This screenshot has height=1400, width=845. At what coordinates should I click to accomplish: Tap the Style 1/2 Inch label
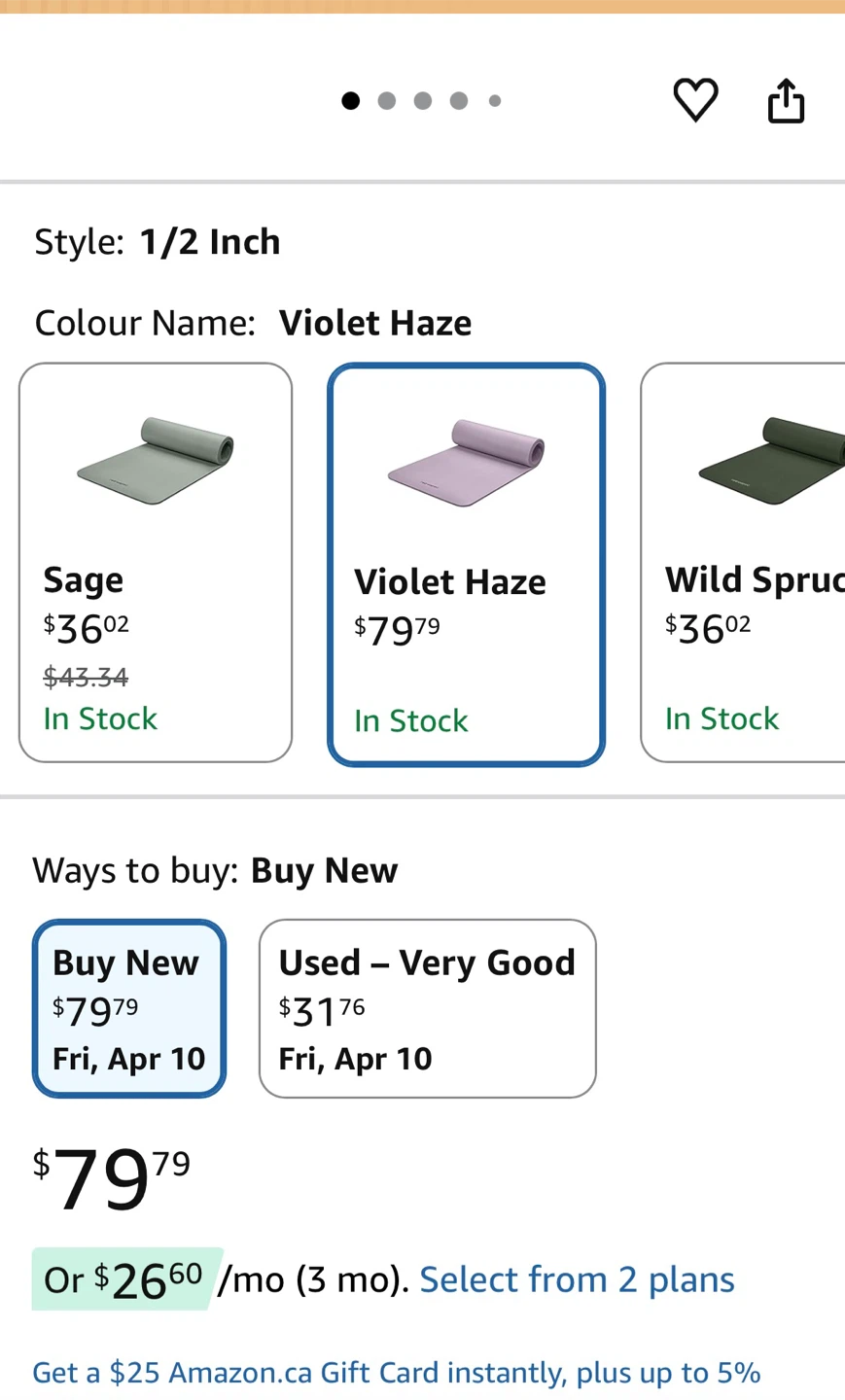point(158,242)
